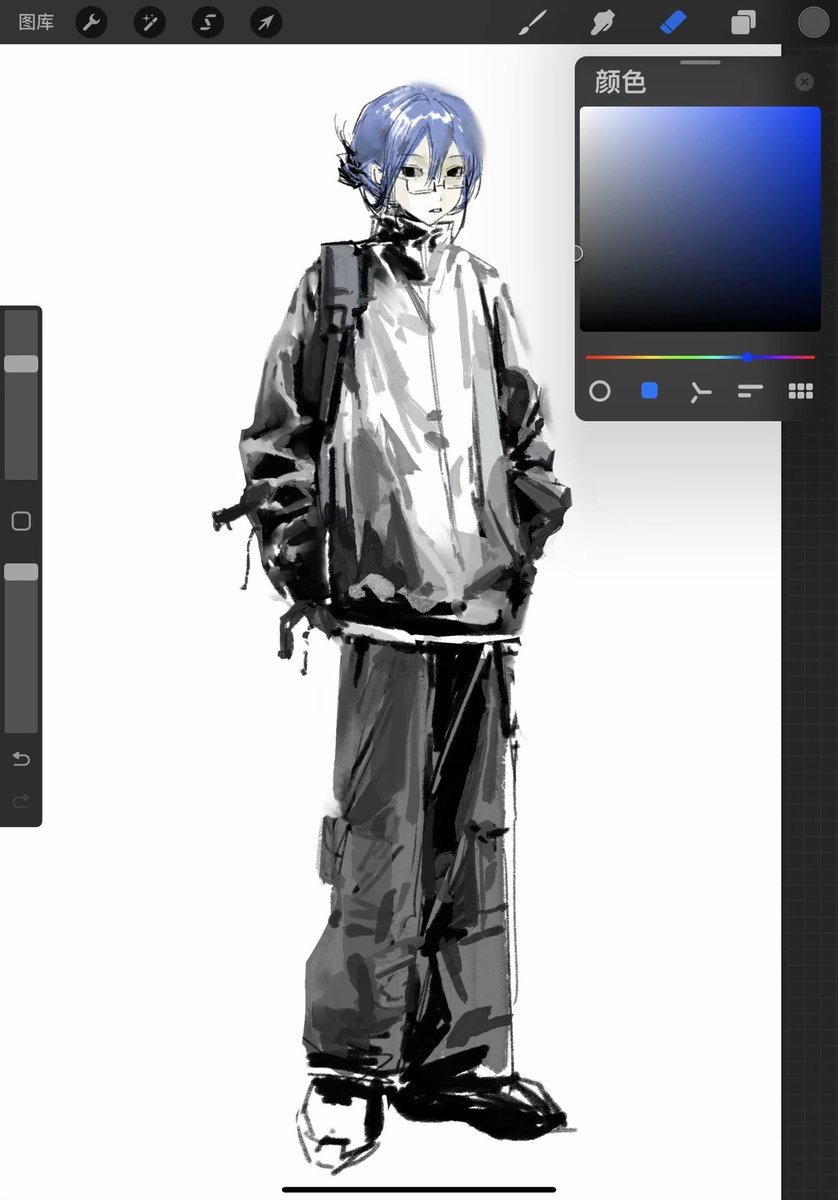Close the 颜色 color panel

coord(804,82)
